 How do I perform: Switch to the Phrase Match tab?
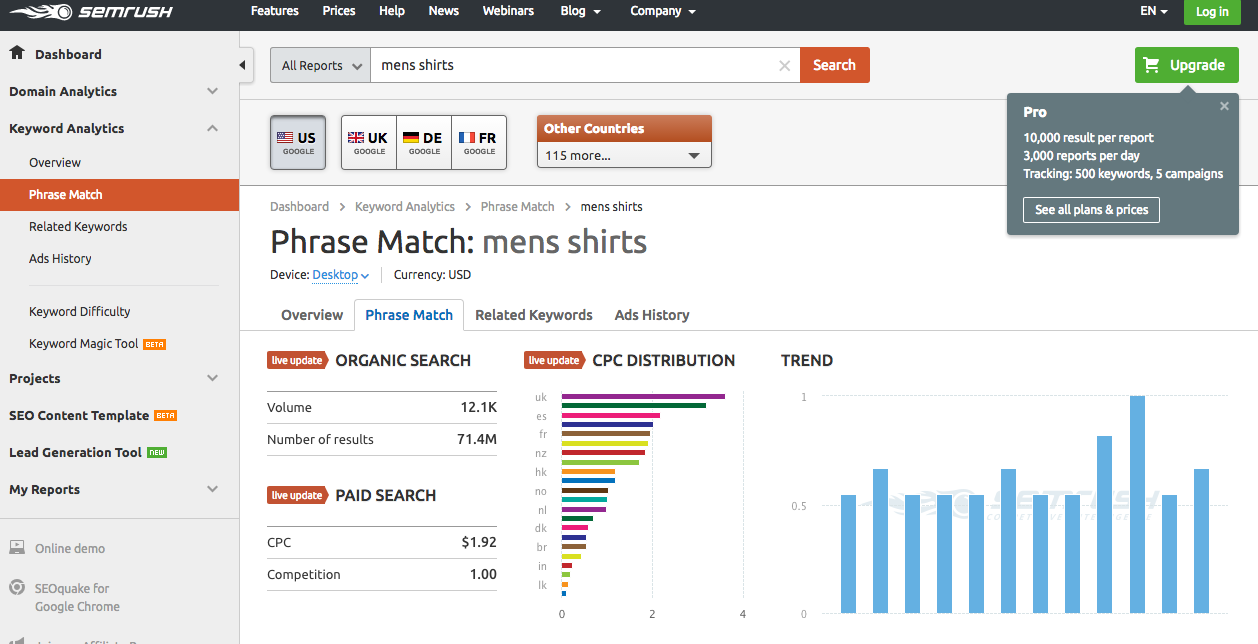click(409, 315)
